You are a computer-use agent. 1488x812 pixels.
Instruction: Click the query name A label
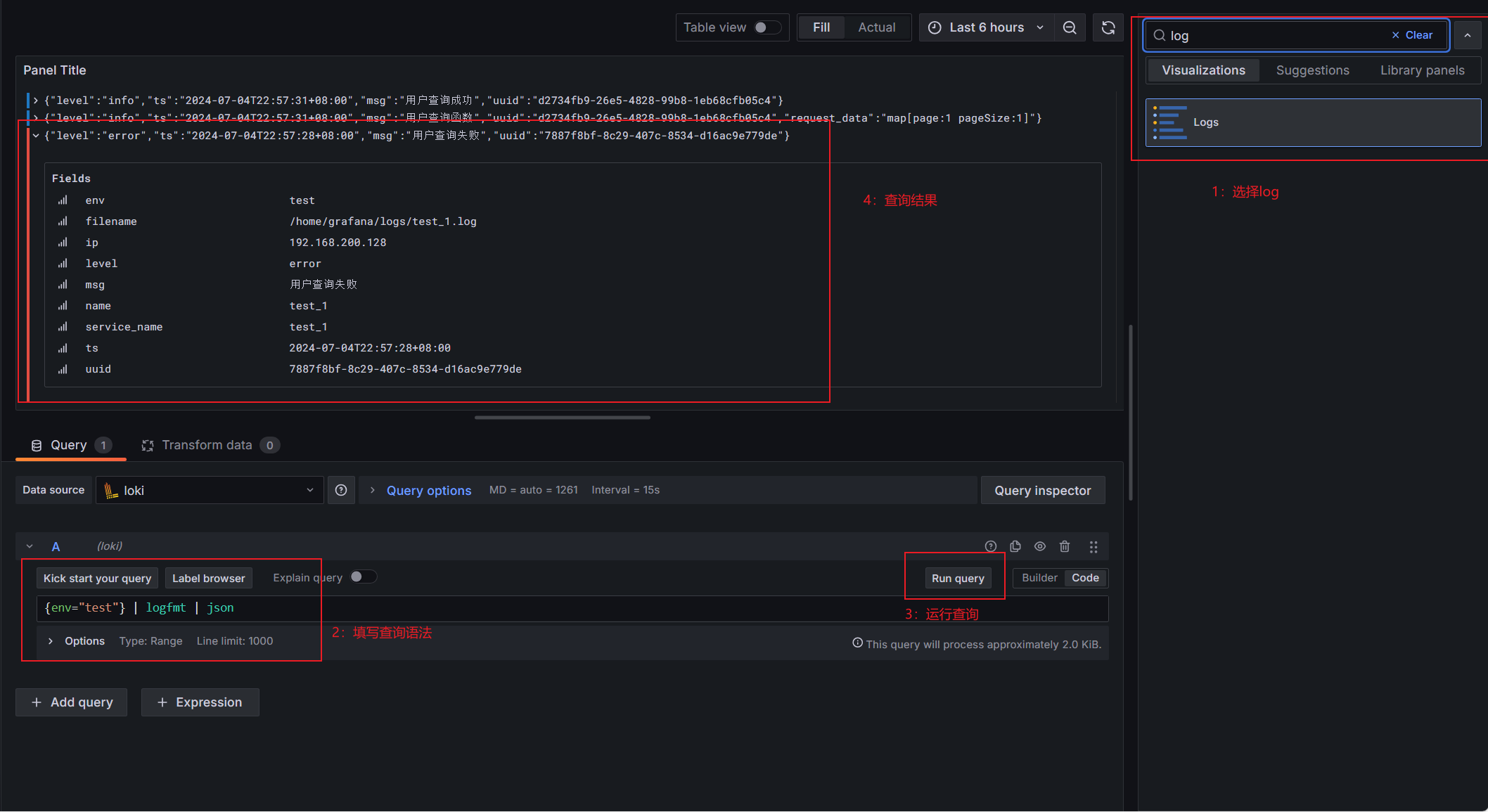click(x=56, y=546)
